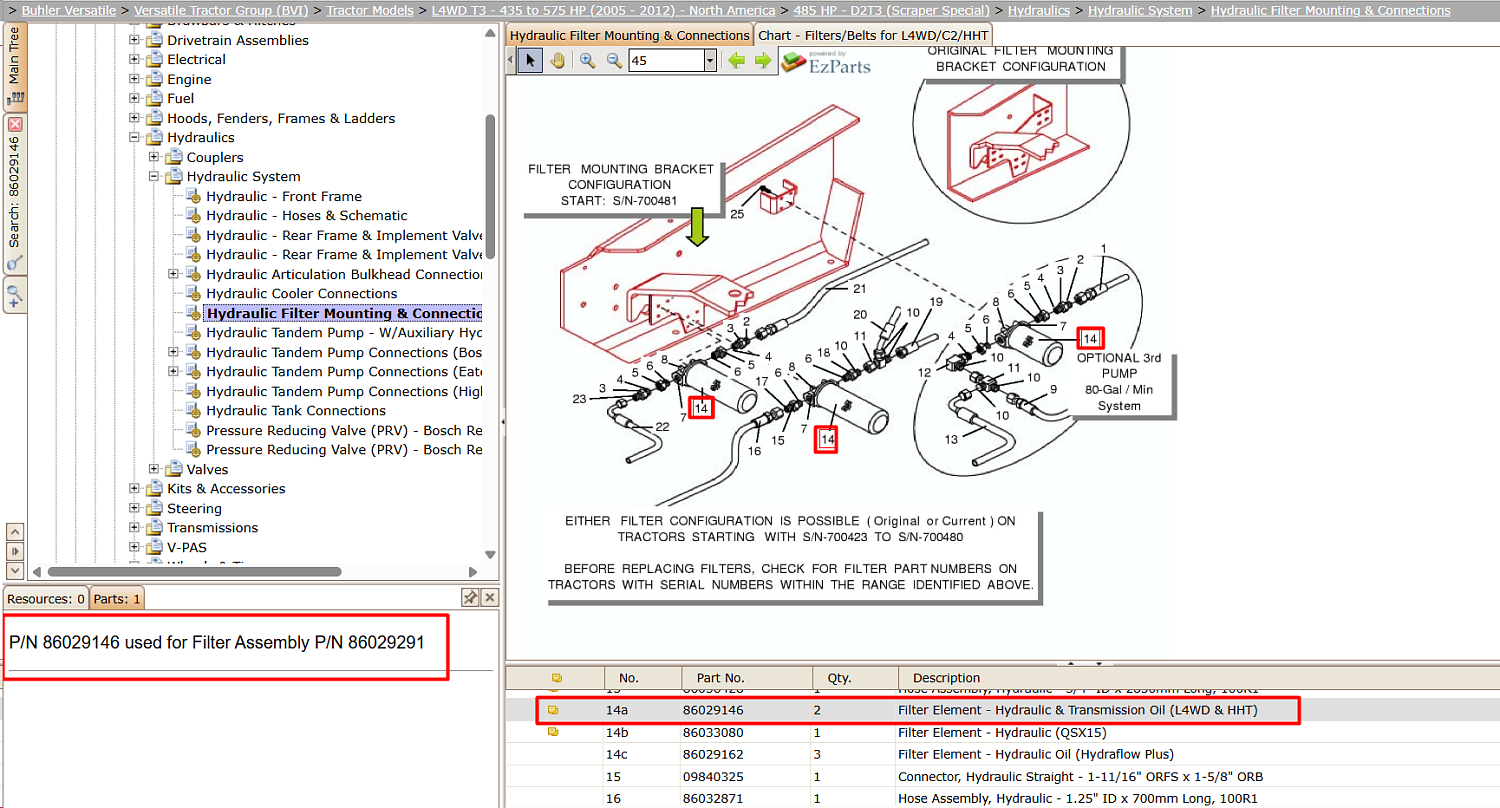
Task: Switch to the Parts: 1 tab
Action: 117,599
